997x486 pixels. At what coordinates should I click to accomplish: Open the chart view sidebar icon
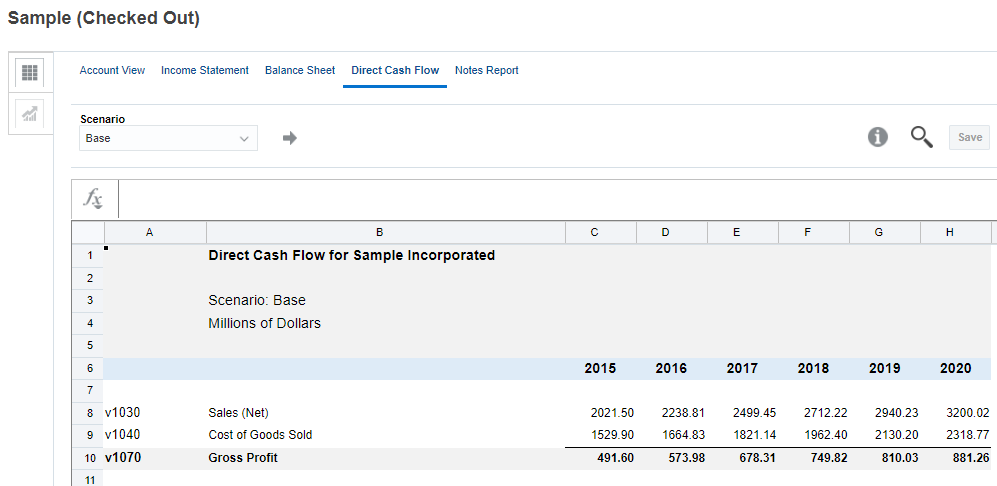click(29, 114)
